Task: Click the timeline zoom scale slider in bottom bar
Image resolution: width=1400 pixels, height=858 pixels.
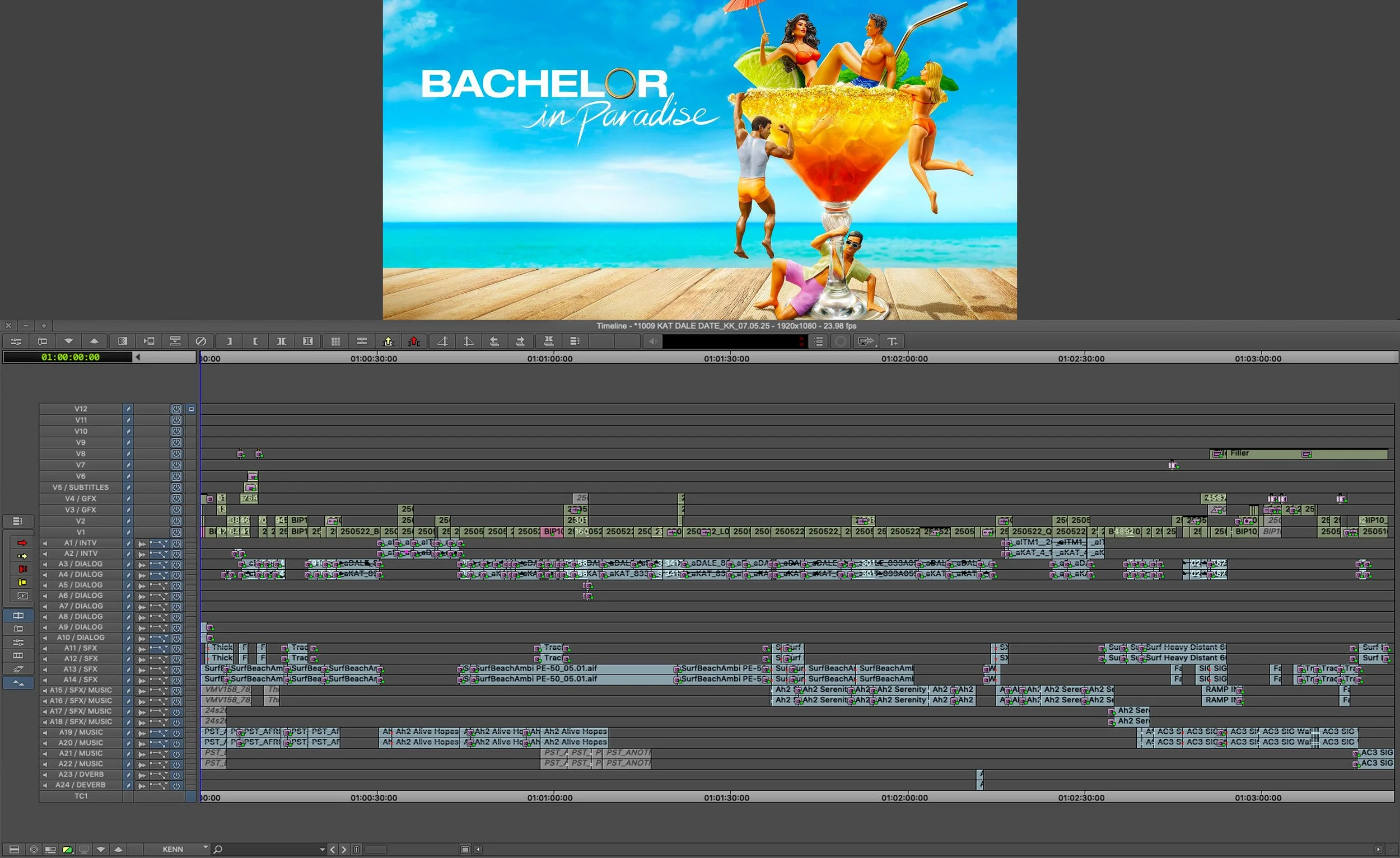Action: point(375,850)
